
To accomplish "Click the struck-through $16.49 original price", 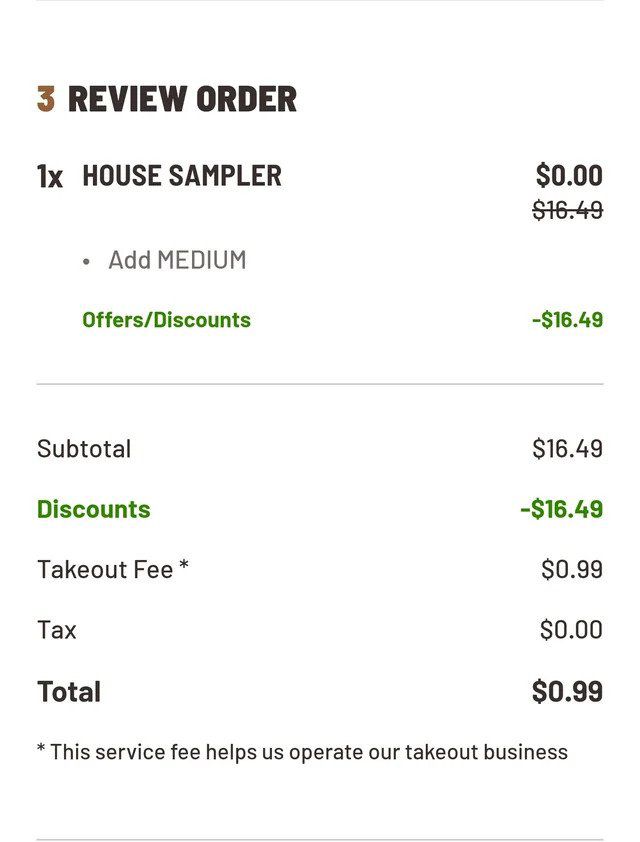I will coord(568,209).
